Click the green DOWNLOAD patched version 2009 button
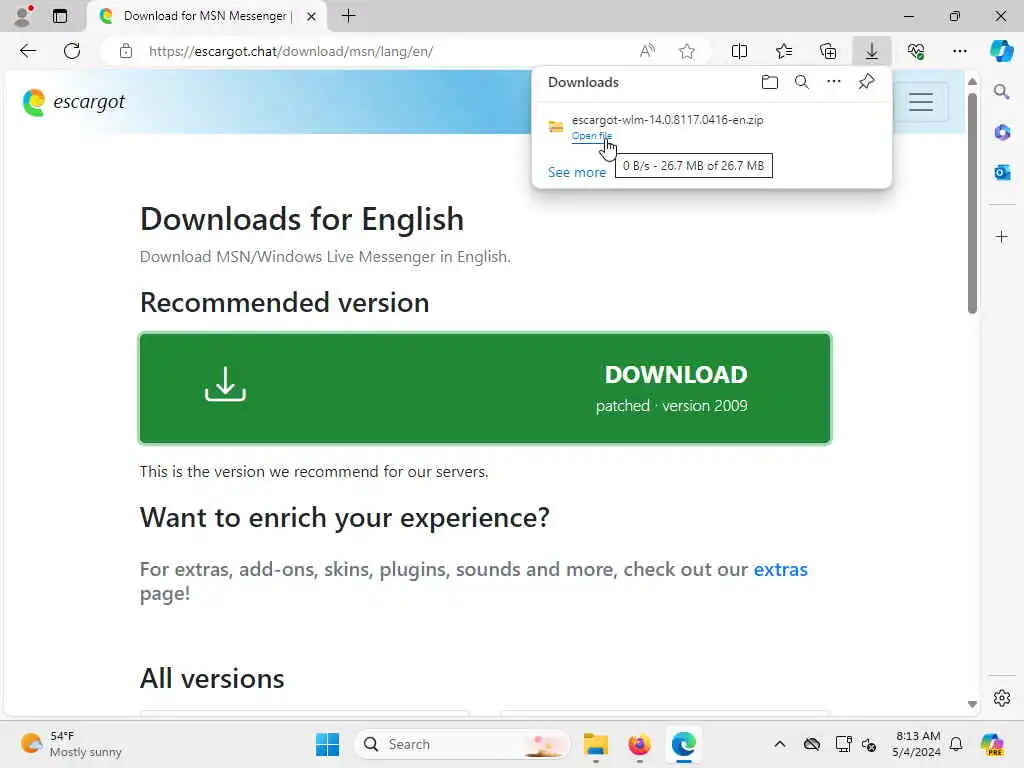1024x768 pixels. tap(485, 389)
